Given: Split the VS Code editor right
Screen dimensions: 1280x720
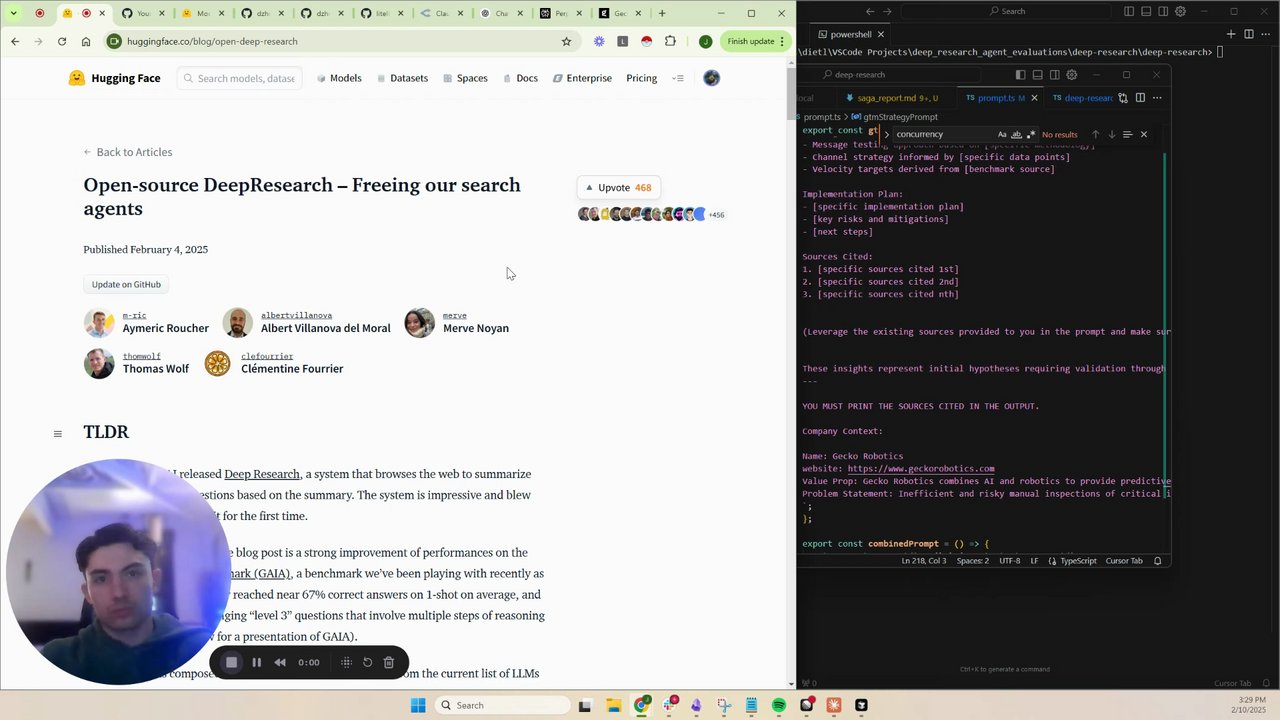Looking at the screenshot, I should pyautogui.click(x=1140, y=98).
